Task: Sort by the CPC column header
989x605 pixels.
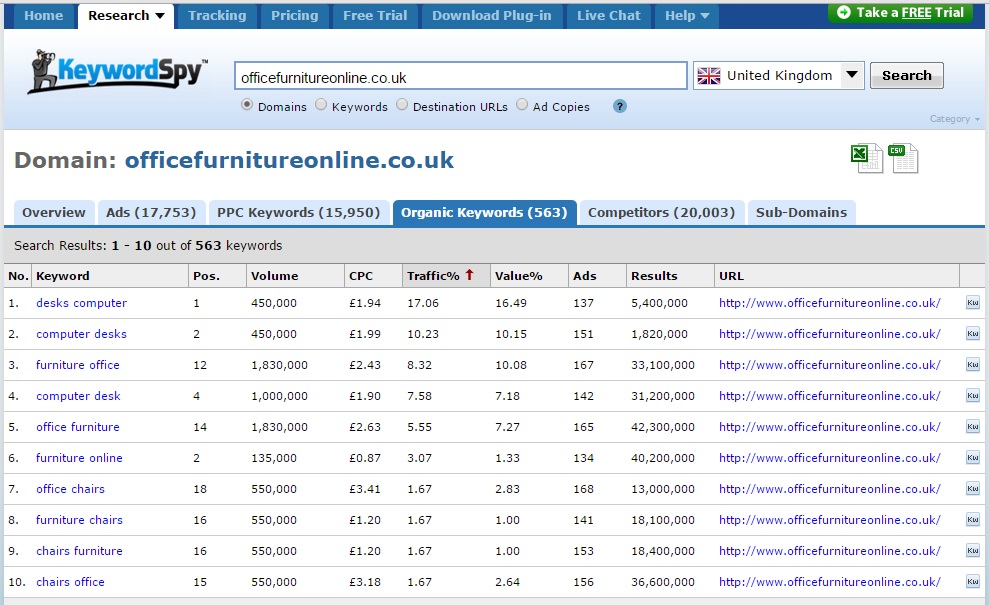Action: 361,276
